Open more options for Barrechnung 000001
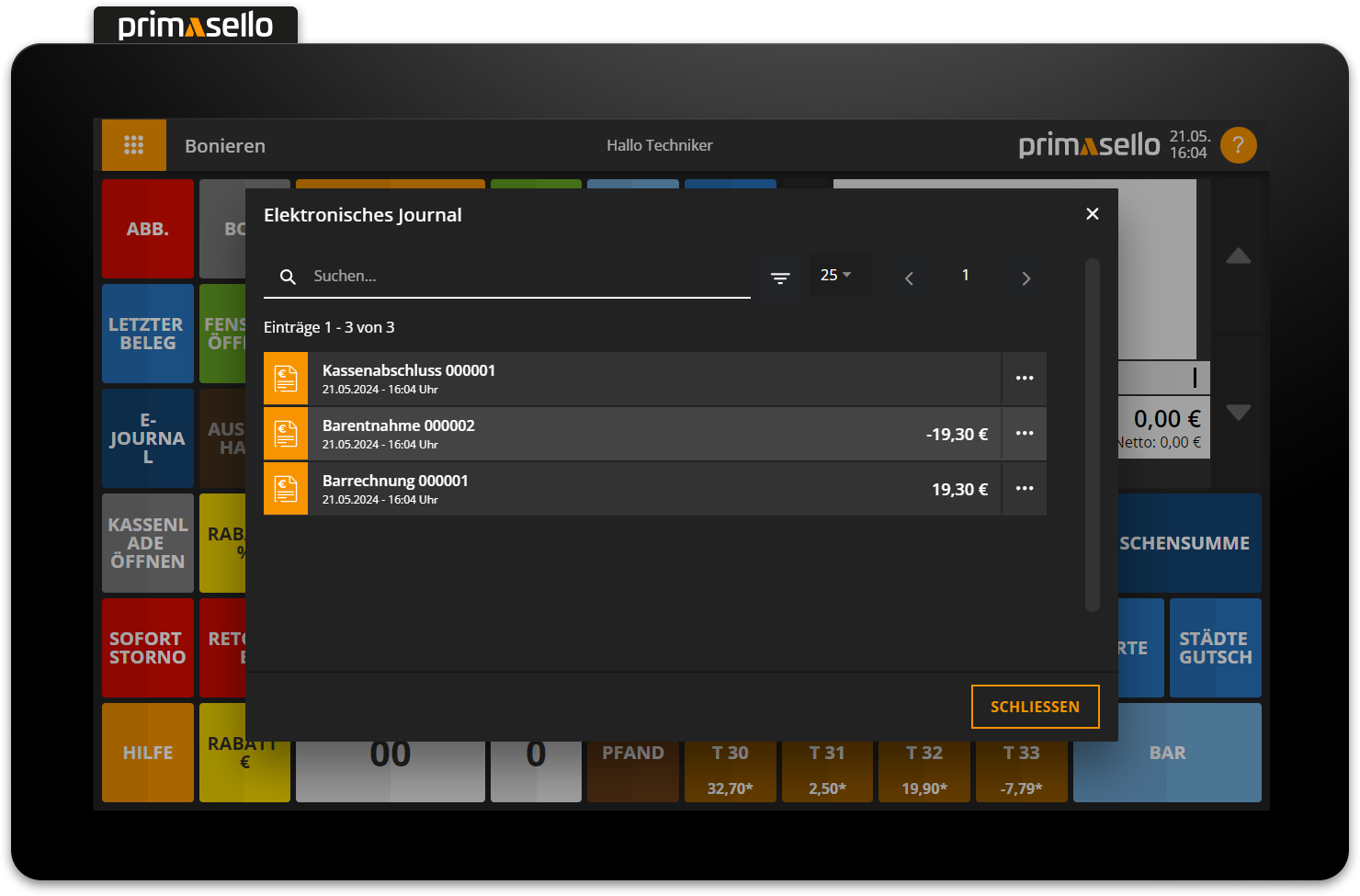 [1025, 489]
